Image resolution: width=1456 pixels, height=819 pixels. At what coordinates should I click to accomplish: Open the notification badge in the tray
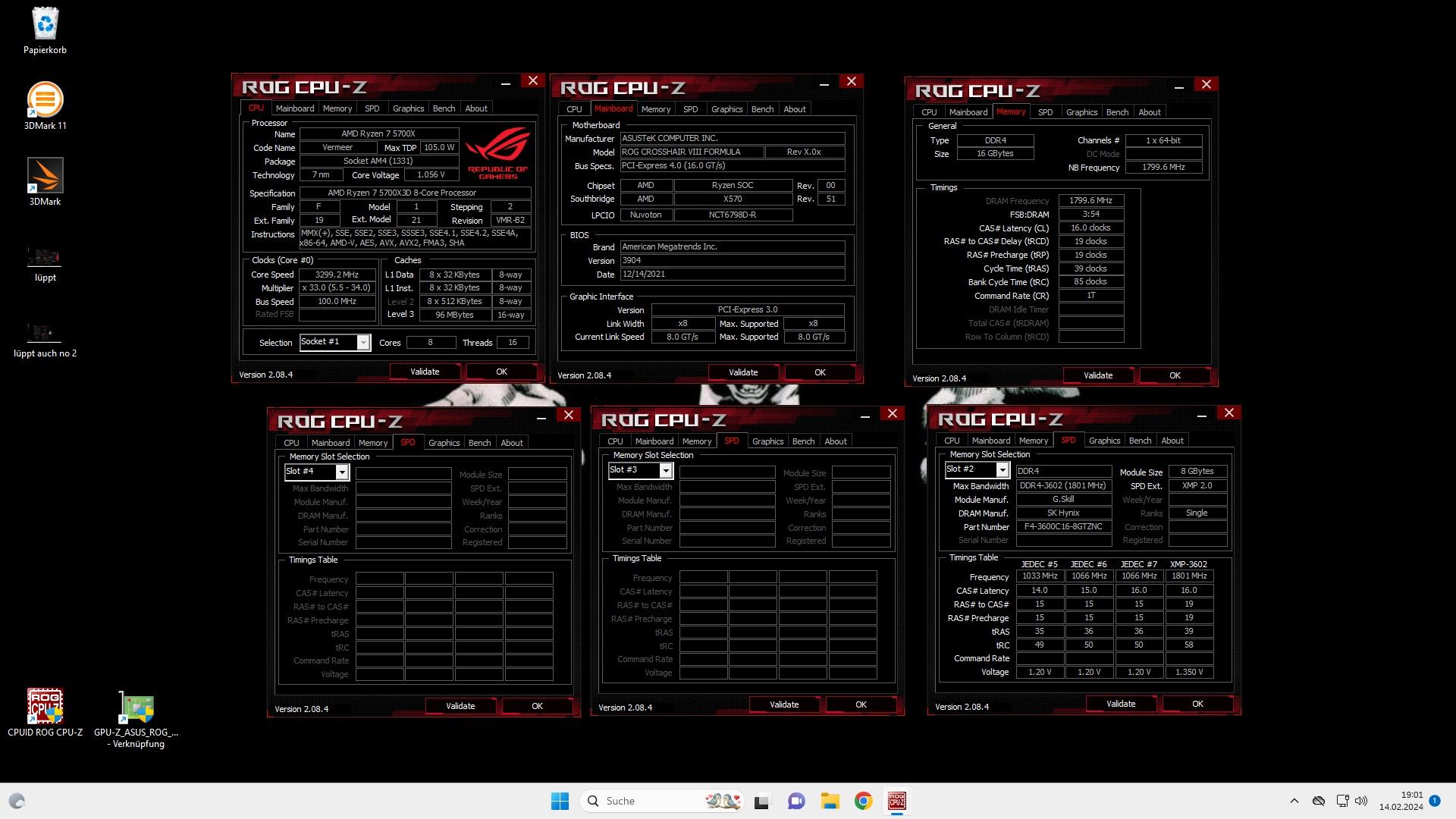click(x=1434, y=801)
